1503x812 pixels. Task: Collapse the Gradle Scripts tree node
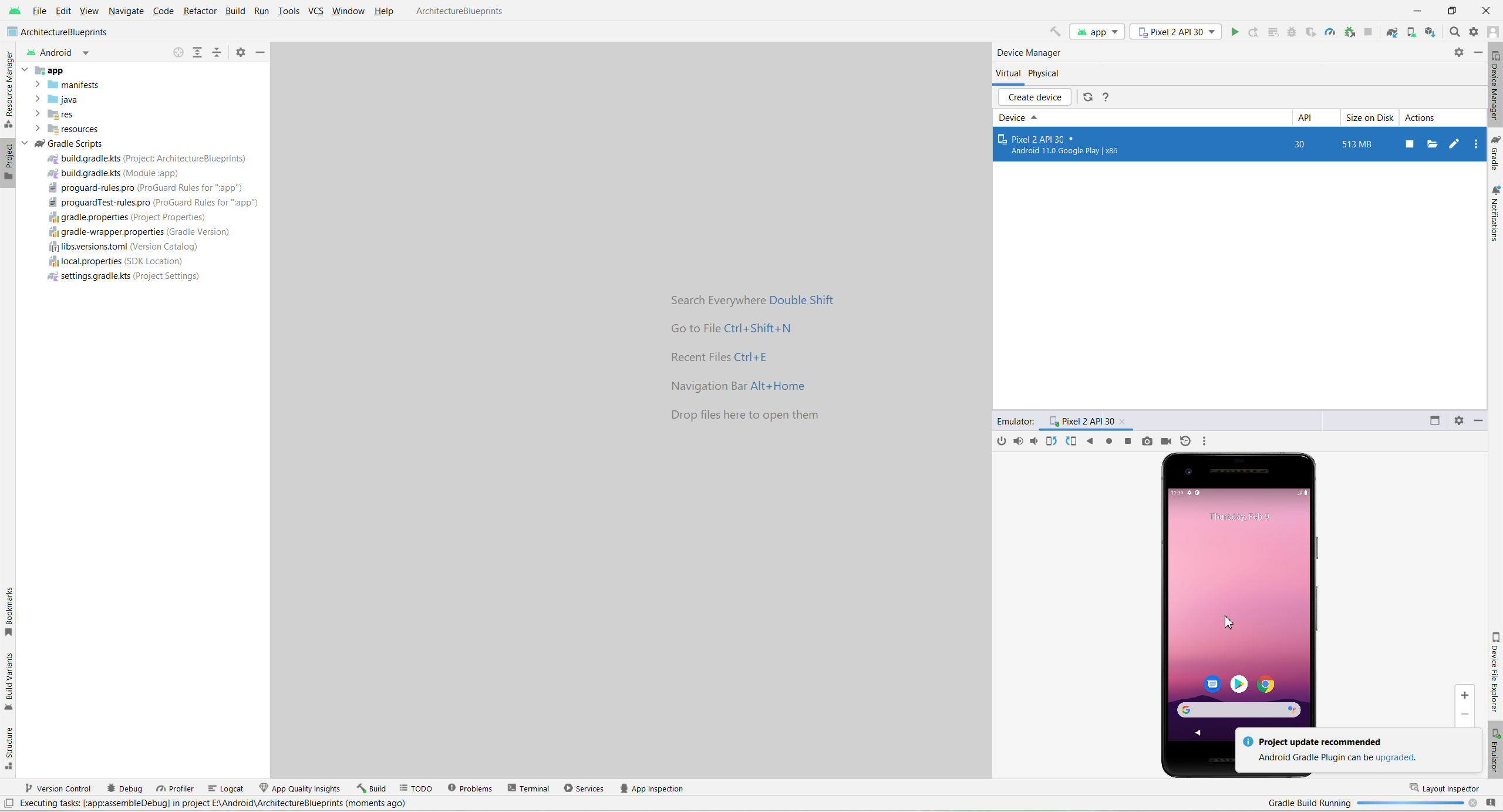point(25,143)
